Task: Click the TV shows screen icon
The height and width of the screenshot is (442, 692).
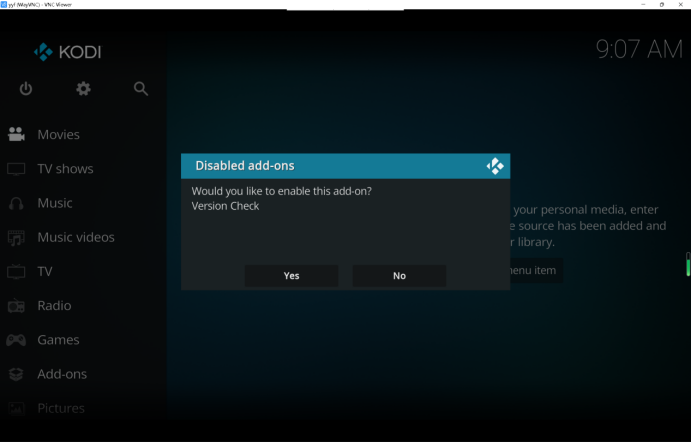Action: pyautogui.click(x=16, y=169)
